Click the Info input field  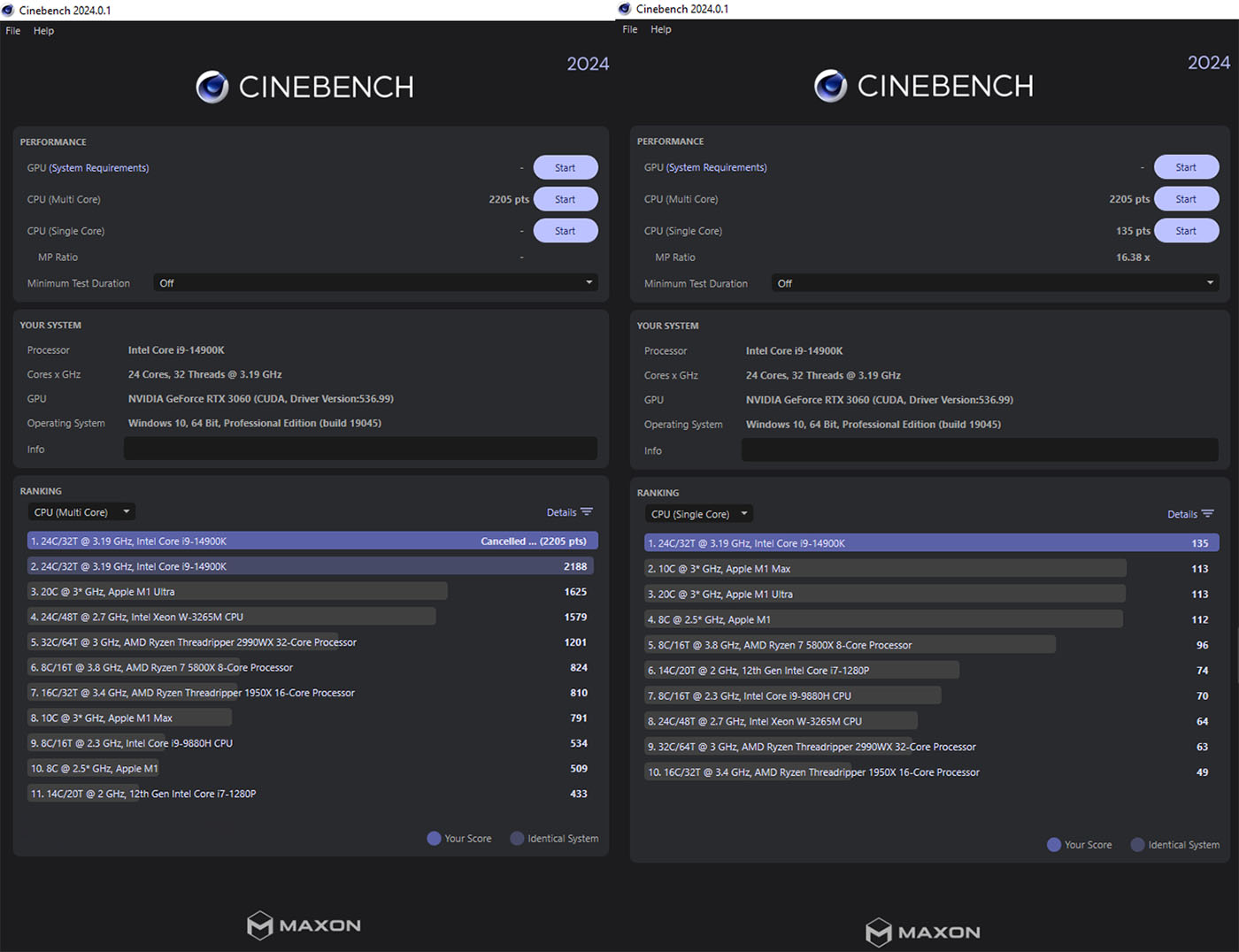pyautogui.click(x=360, y=449)
